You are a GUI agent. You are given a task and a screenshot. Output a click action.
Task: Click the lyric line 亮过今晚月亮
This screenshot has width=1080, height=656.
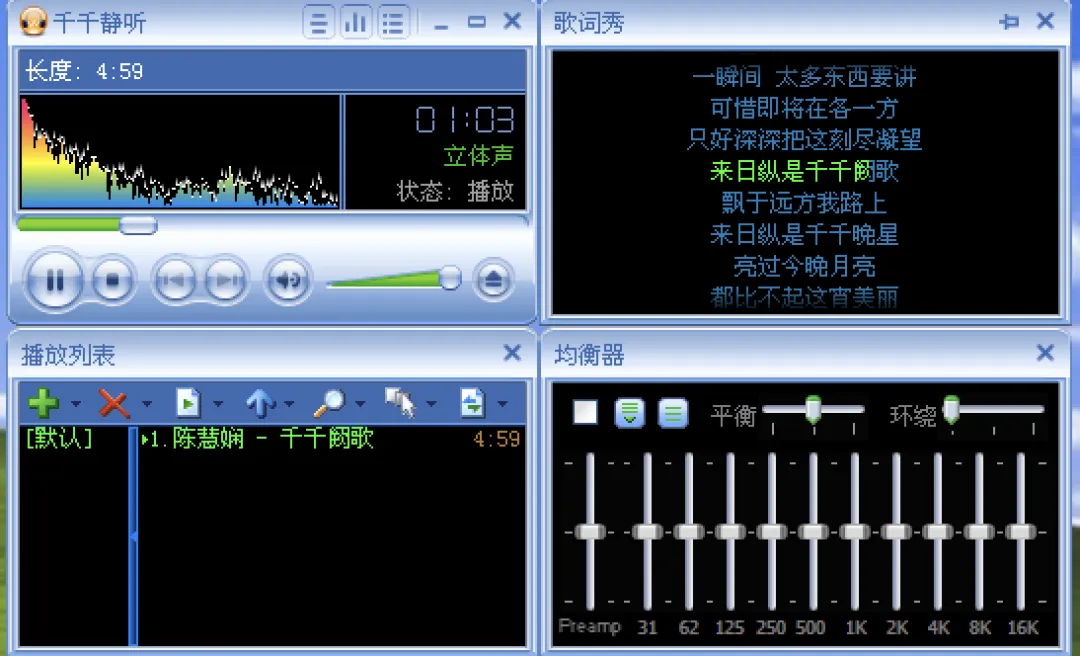pyautogui.click(x=804, y=266)
